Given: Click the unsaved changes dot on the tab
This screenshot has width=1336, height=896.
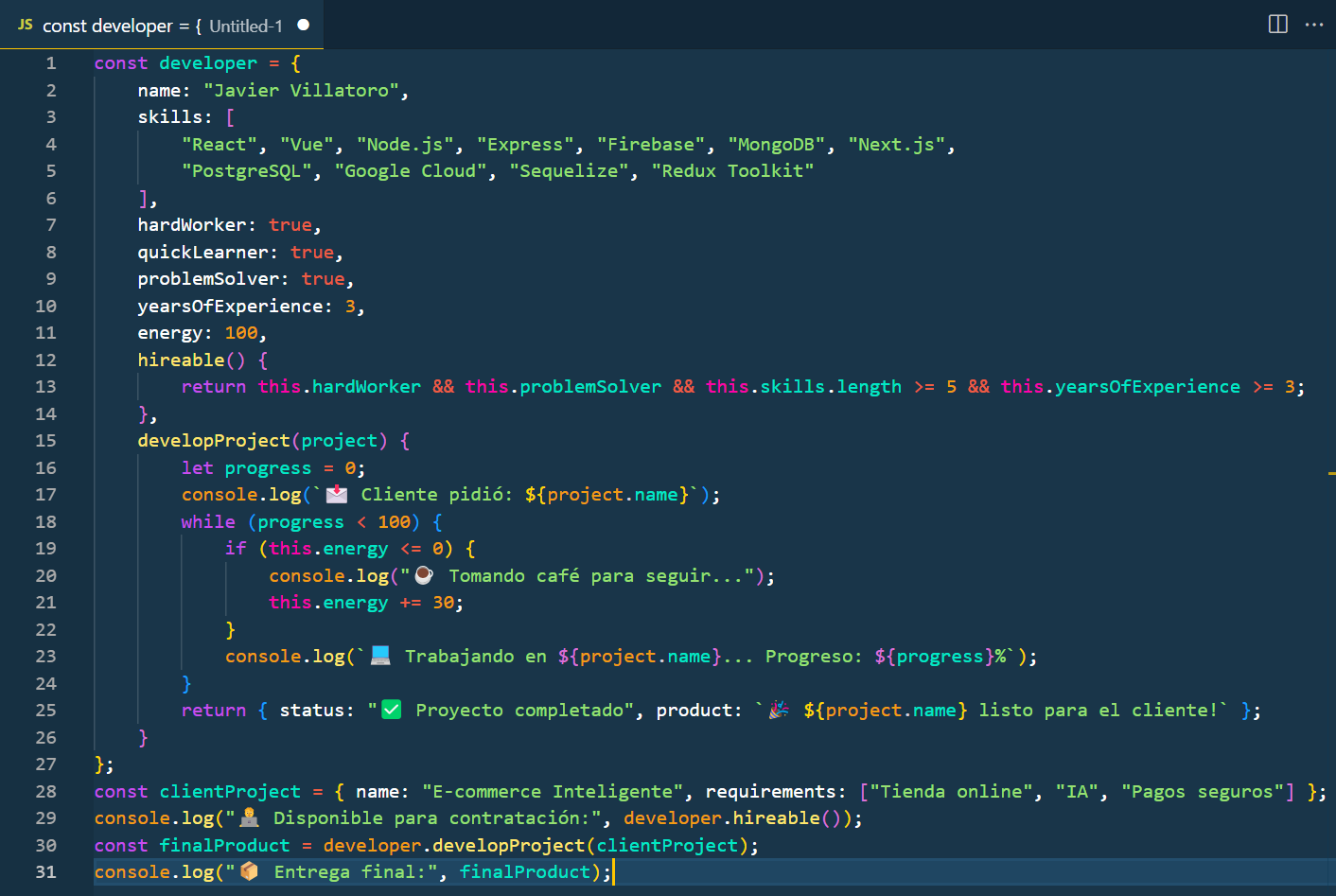Looking at the screenshot, I should pos(304,26).
